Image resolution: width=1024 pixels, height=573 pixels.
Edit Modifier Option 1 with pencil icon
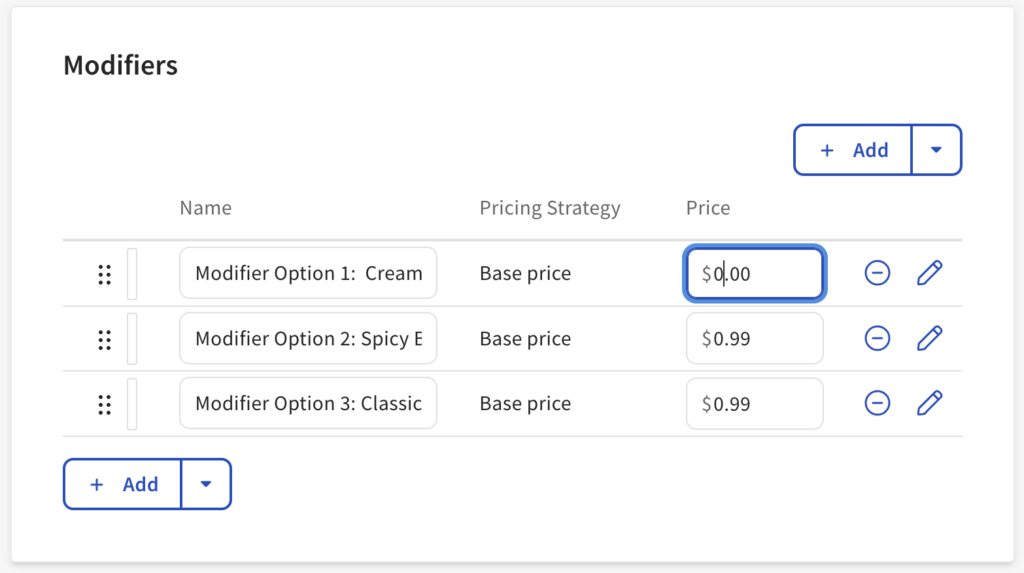point(930,273)
